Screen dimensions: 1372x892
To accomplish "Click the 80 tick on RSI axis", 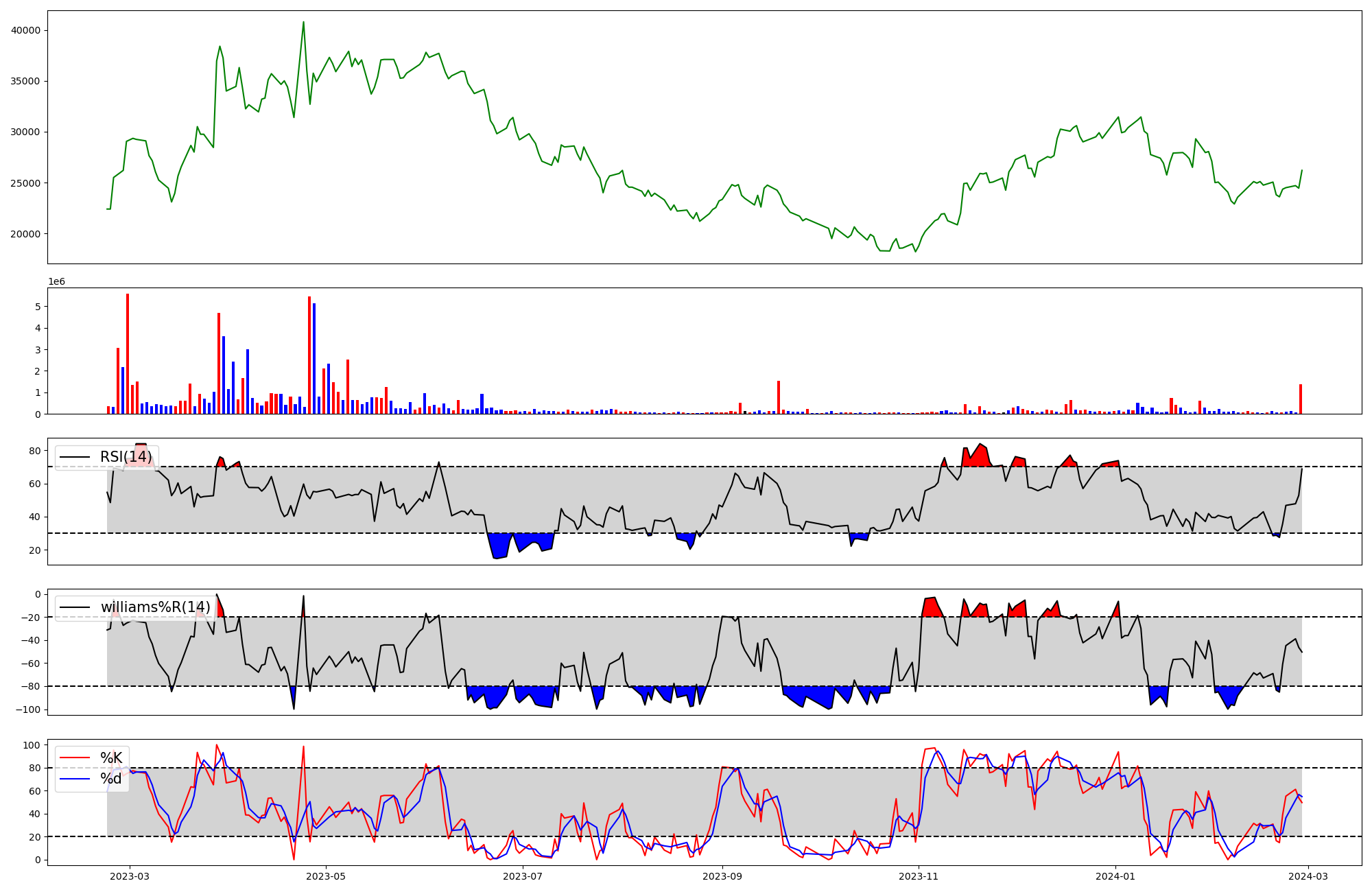I will click(x=34, y=451).
